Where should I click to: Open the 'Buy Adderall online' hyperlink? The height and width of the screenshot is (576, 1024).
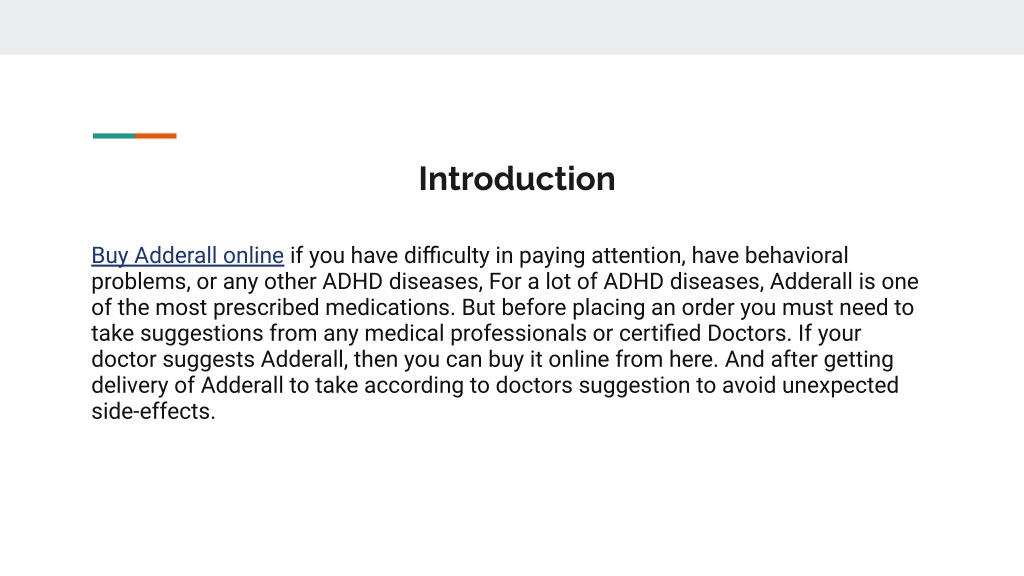point(187,255)
